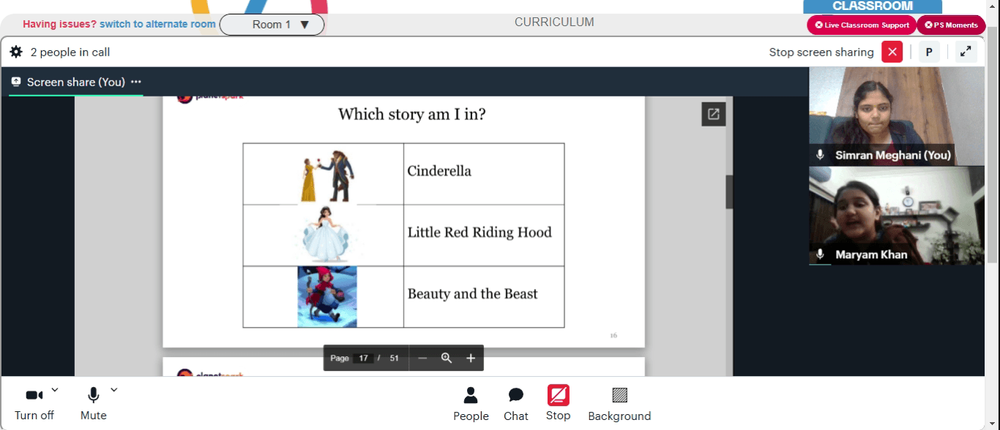This screenshot has width=1000, height=430.
Task: Click Beauty and Beast dancing image
Action: coord(328,176)
